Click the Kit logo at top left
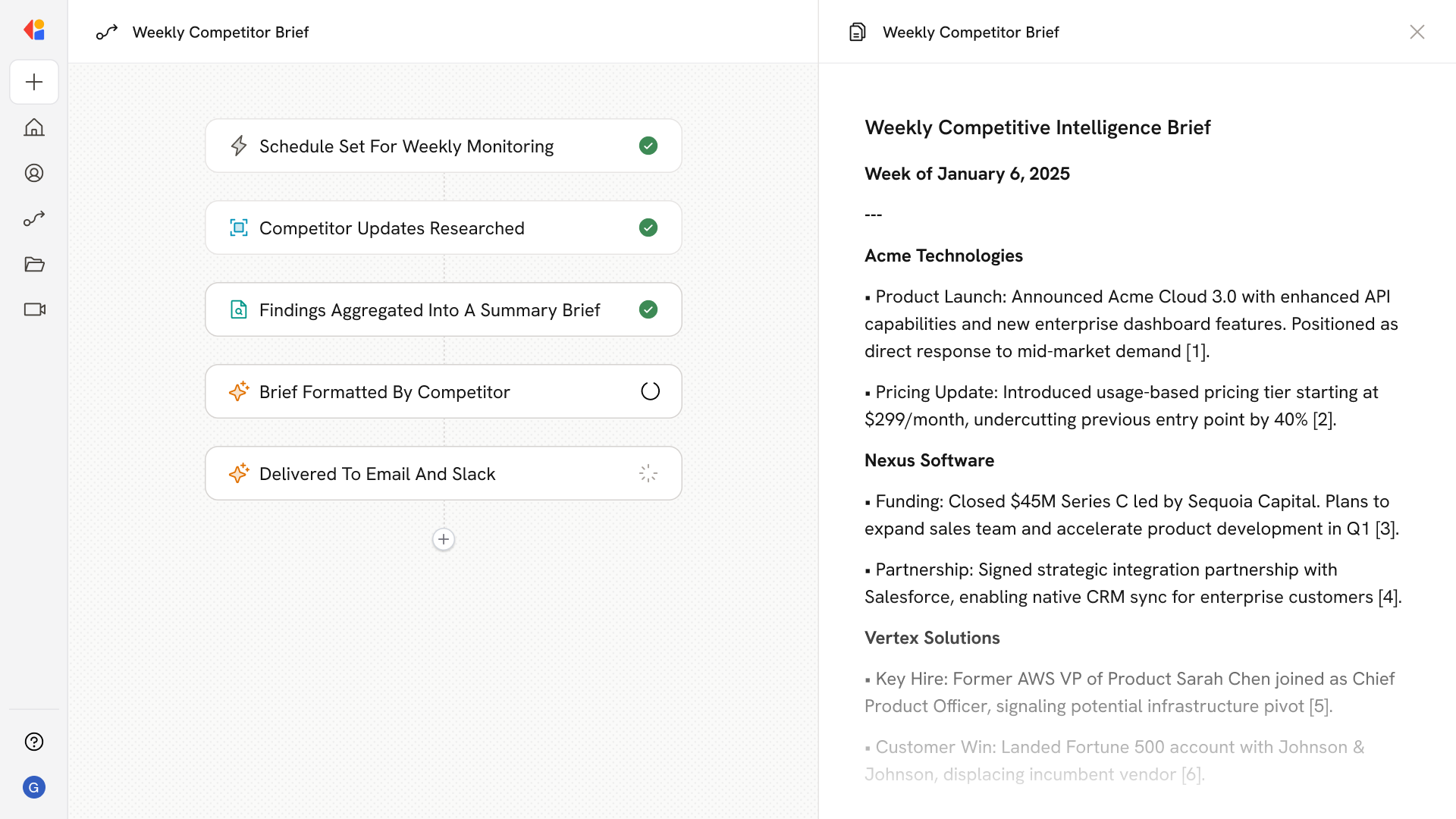The width and height of the screenshot is (1456, 819). 34,30
